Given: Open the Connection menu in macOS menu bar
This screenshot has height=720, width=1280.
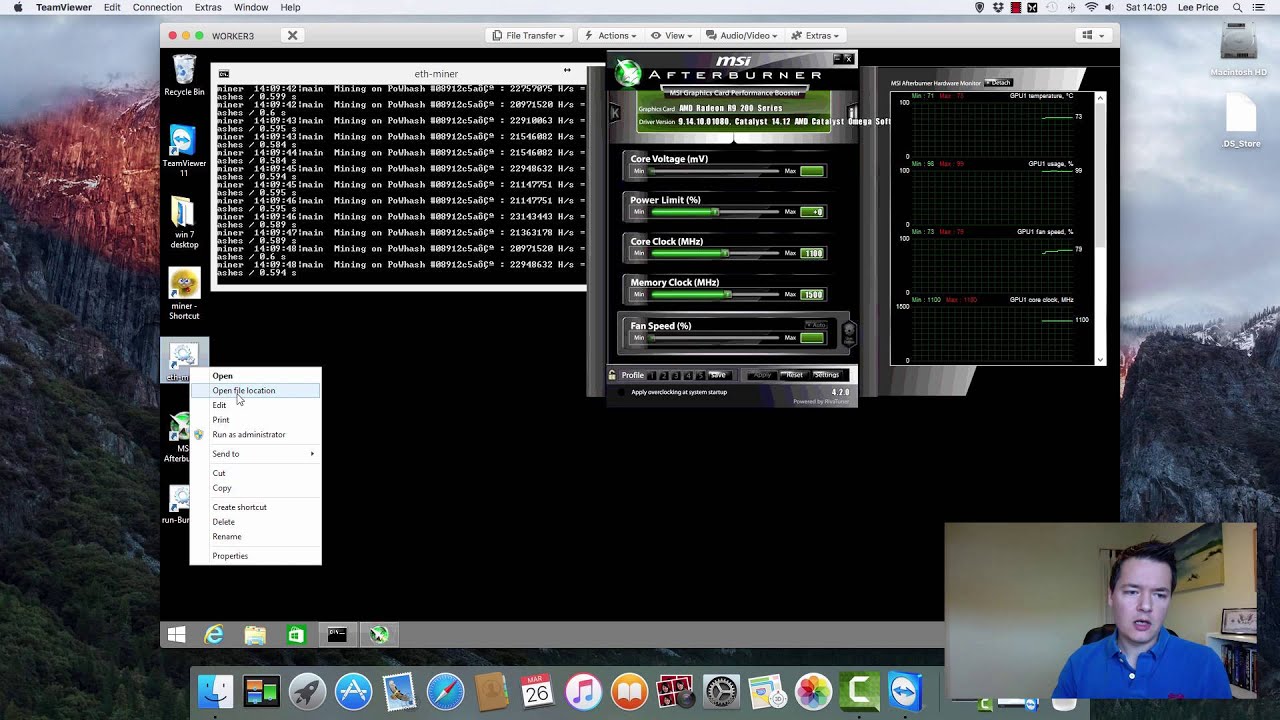Looking at the screenshot, I should [157, 7].
